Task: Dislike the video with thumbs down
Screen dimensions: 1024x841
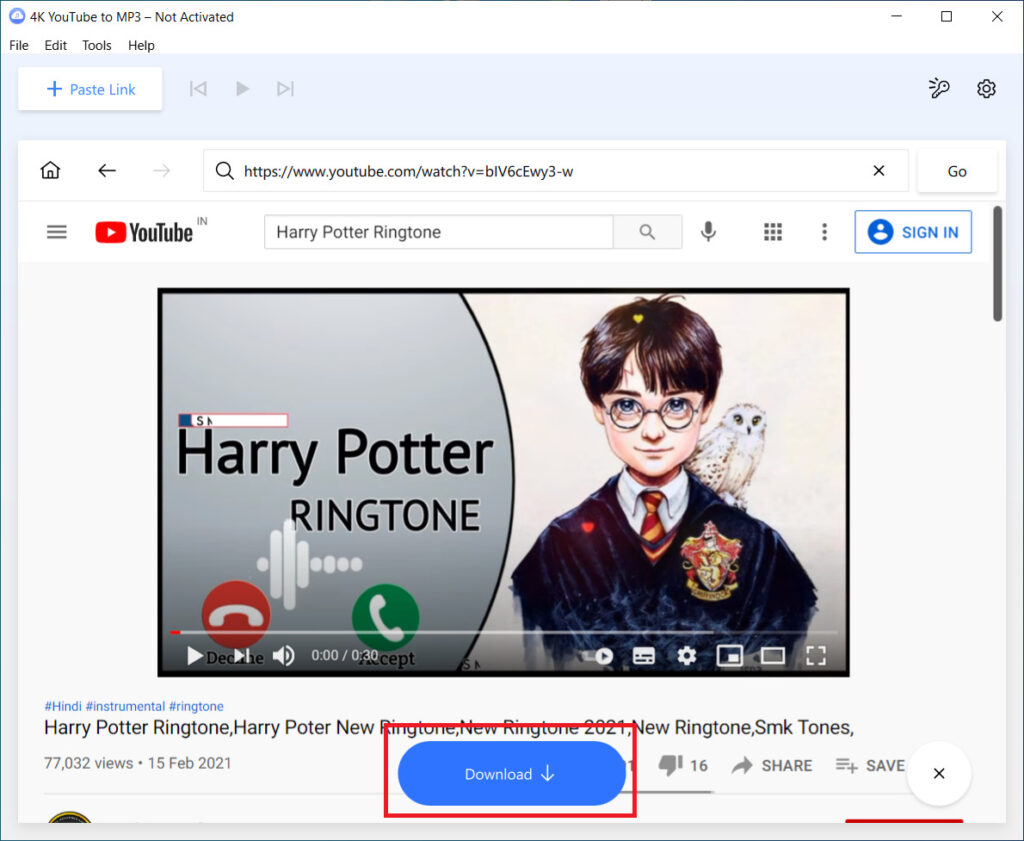Action: click(671, 765)
